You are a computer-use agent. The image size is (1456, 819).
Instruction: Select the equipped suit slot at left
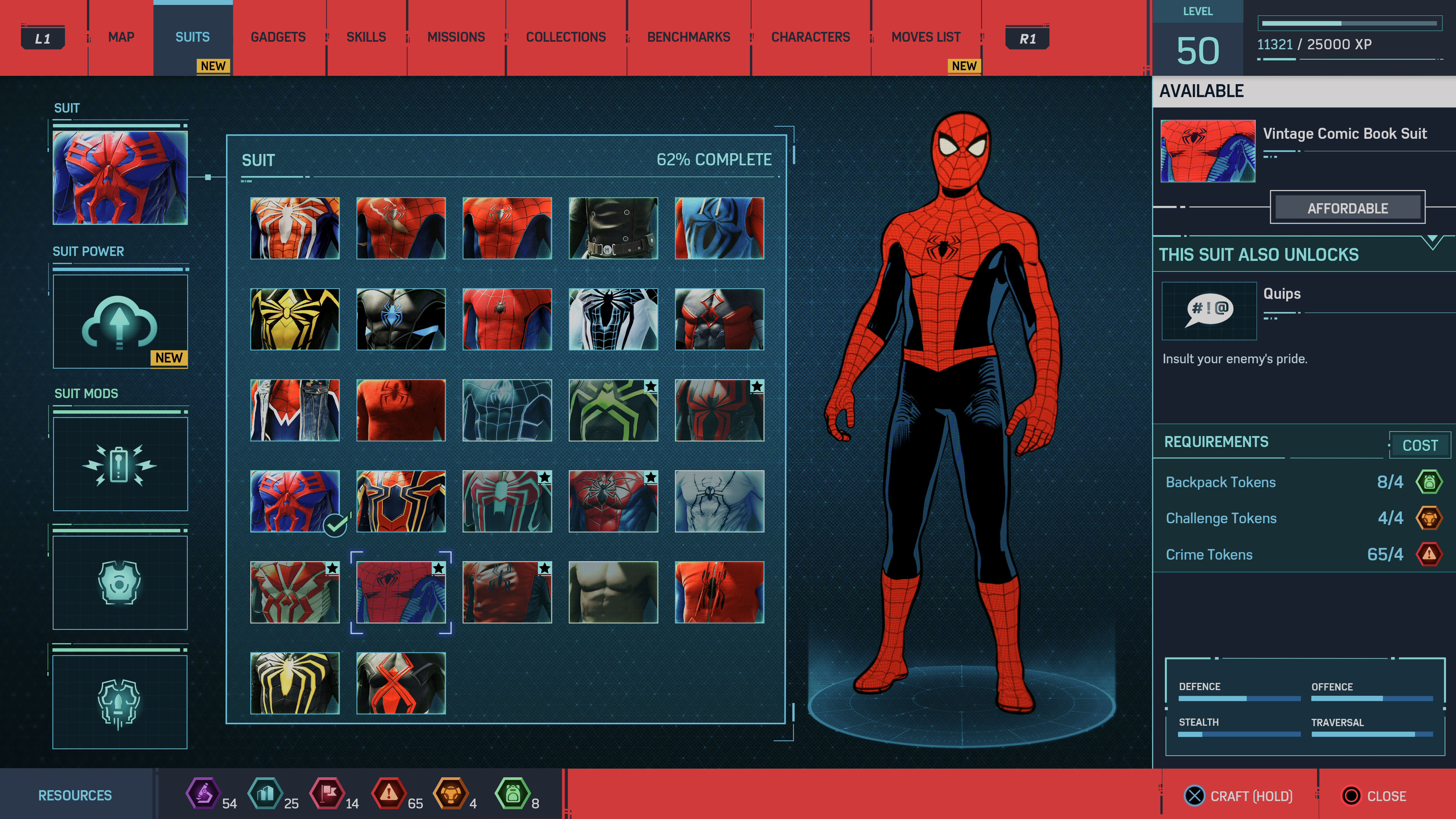point(121,177)
